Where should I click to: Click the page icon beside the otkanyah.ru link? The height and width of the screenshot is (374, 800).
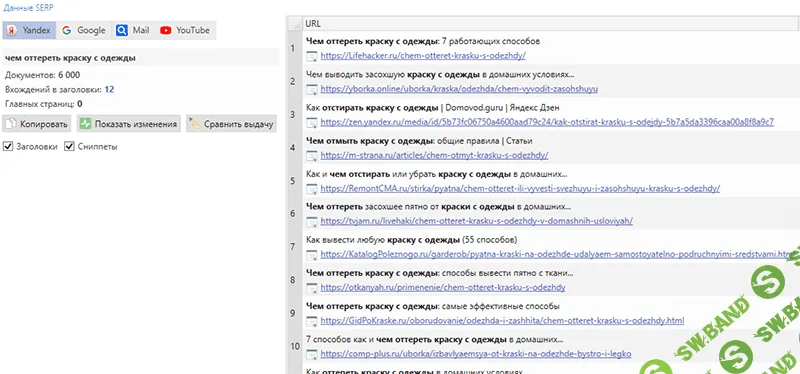pos(311,288)
